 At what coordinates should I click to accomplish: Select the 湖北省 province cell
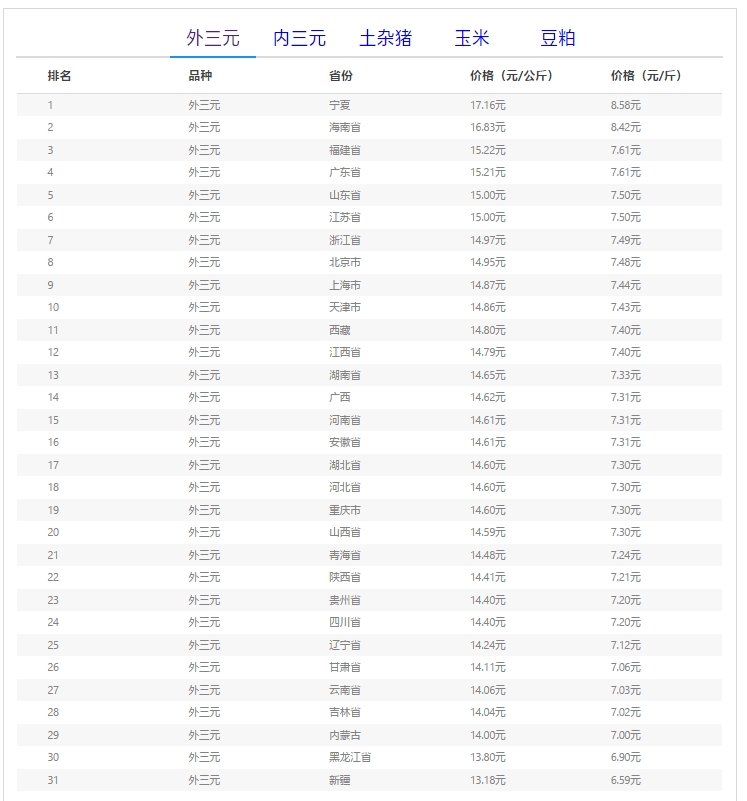(345, 465)
